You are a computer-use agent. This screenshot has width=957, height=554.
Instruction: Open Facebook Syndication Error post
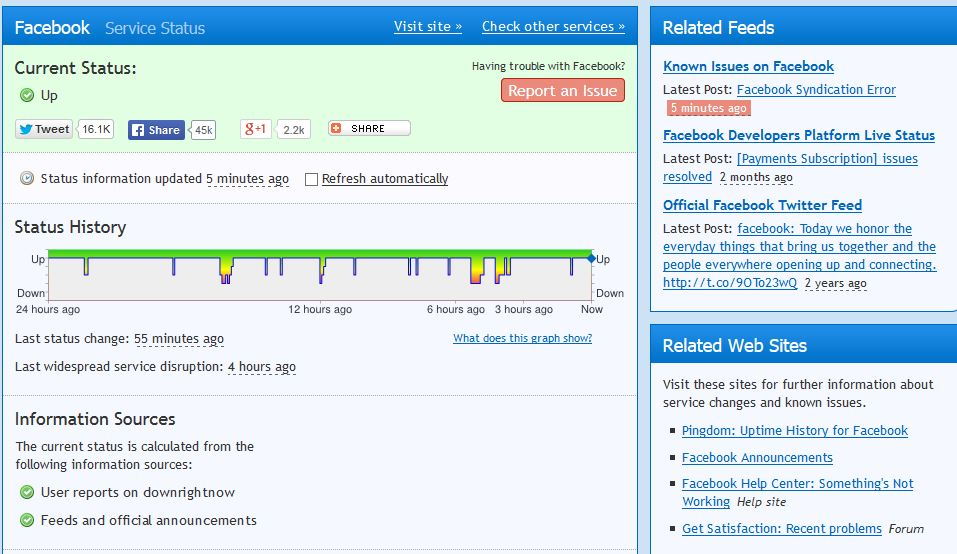[x=816, y=90]
